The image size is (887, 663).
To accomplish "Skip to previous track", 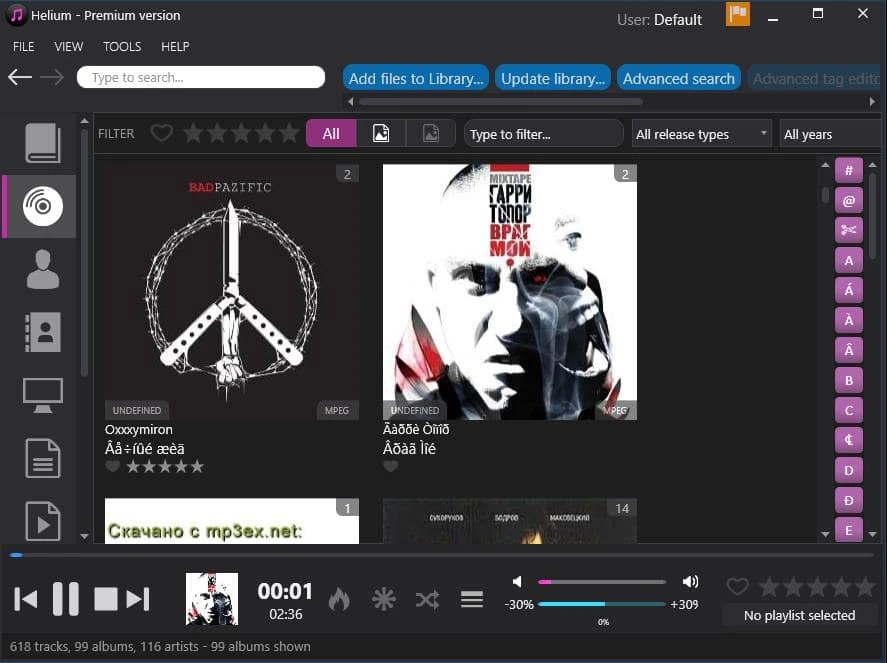I will click(x=25, y=599).
